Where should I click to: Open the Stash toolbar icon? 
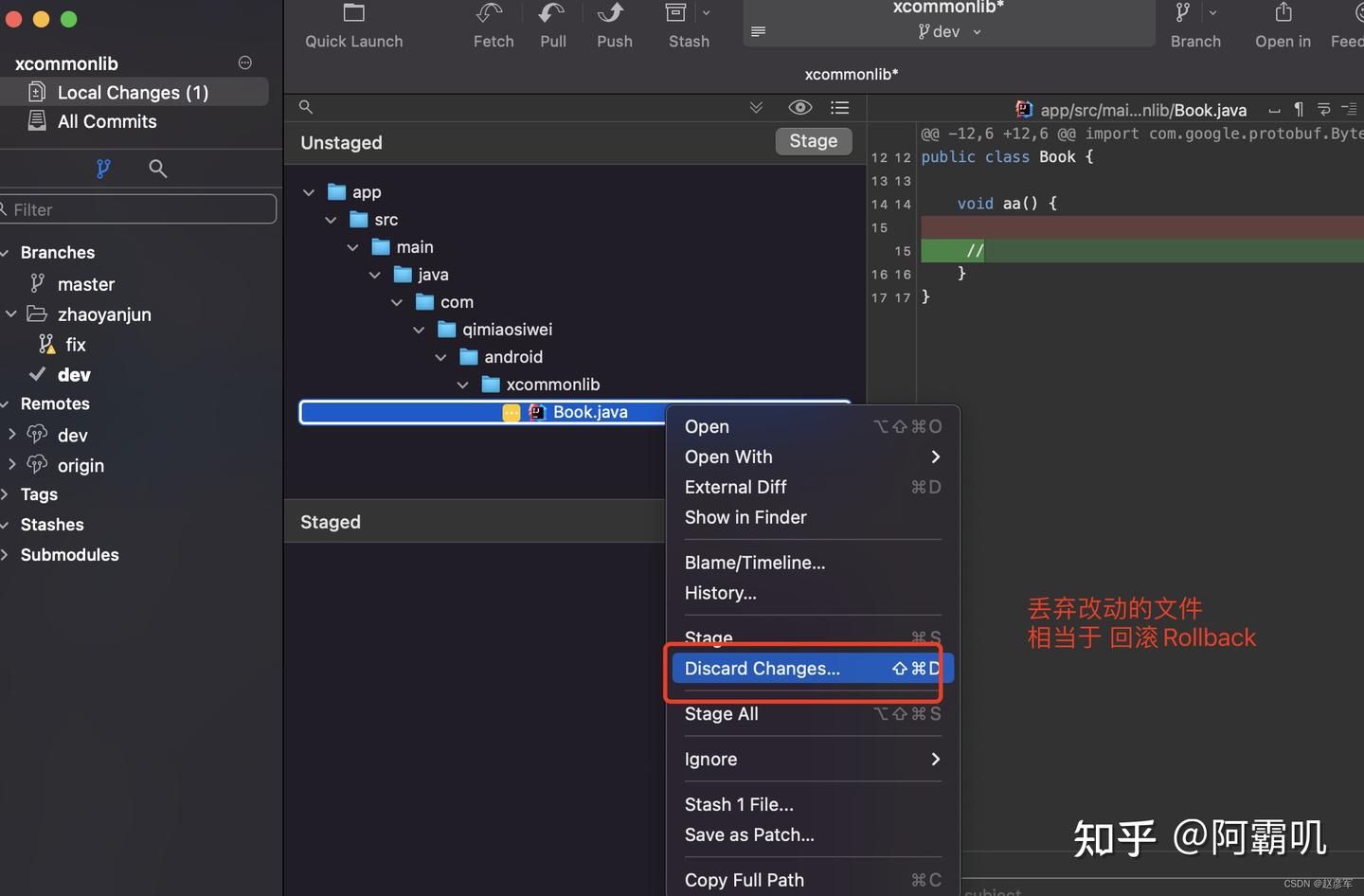(675, 13)
